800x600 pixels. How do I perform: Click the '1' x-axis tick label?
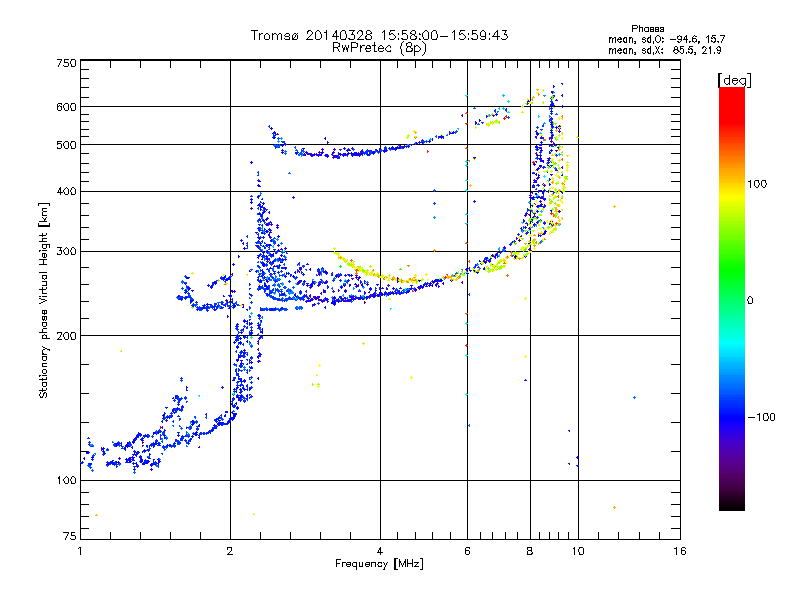click(x=80, y=551)
